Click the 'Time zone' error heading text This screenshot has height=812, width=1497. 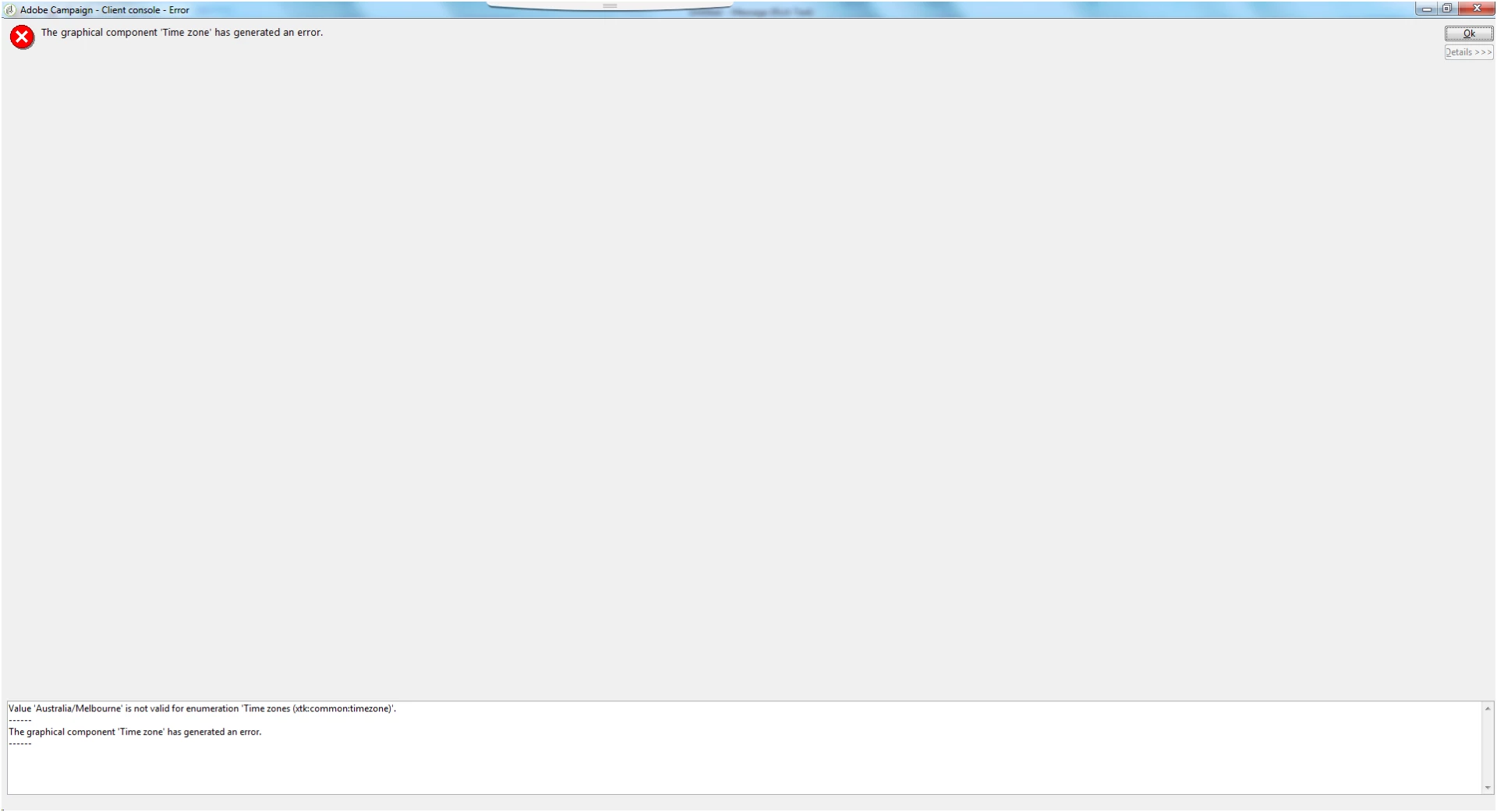point(182,33)
